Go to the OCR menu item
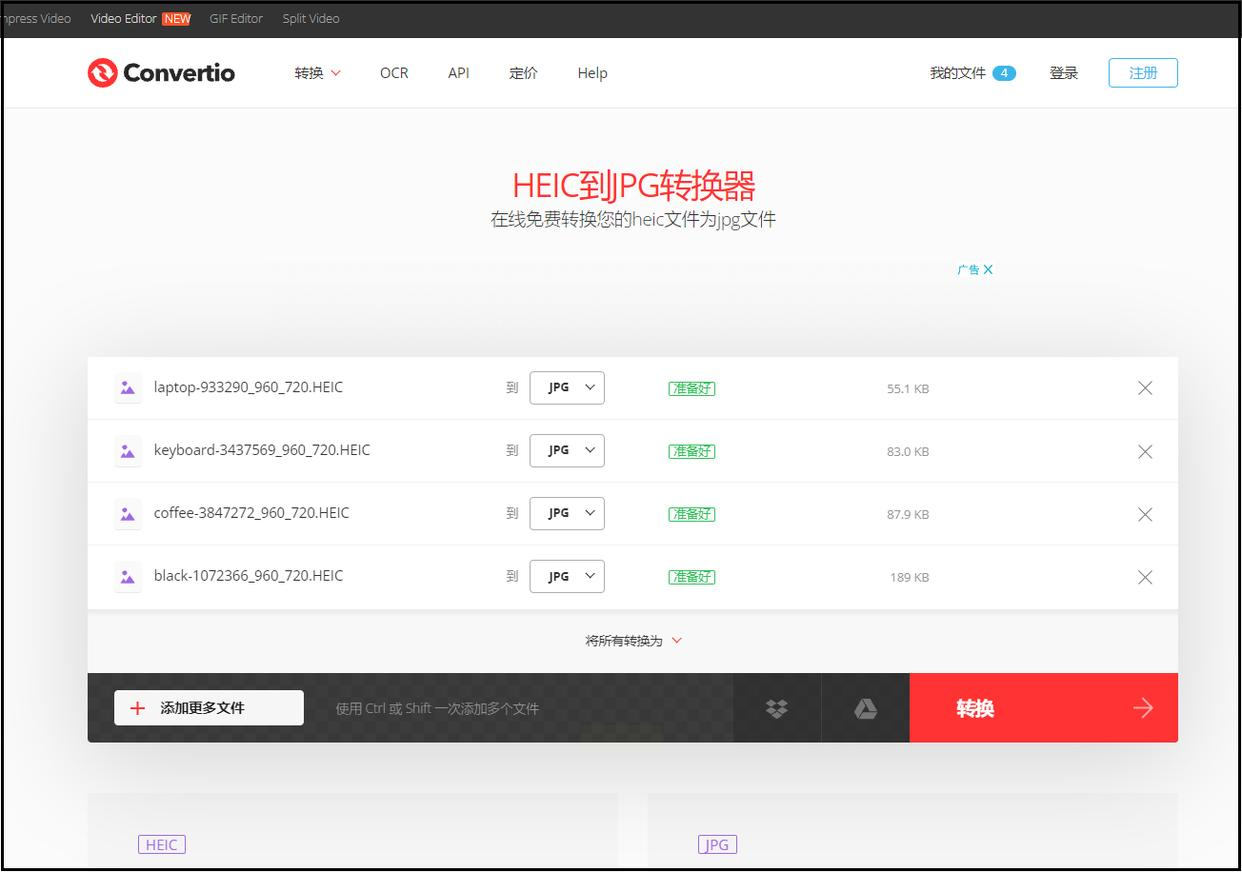Viewport: 1242px width, 872px height. tap(394, 73)
